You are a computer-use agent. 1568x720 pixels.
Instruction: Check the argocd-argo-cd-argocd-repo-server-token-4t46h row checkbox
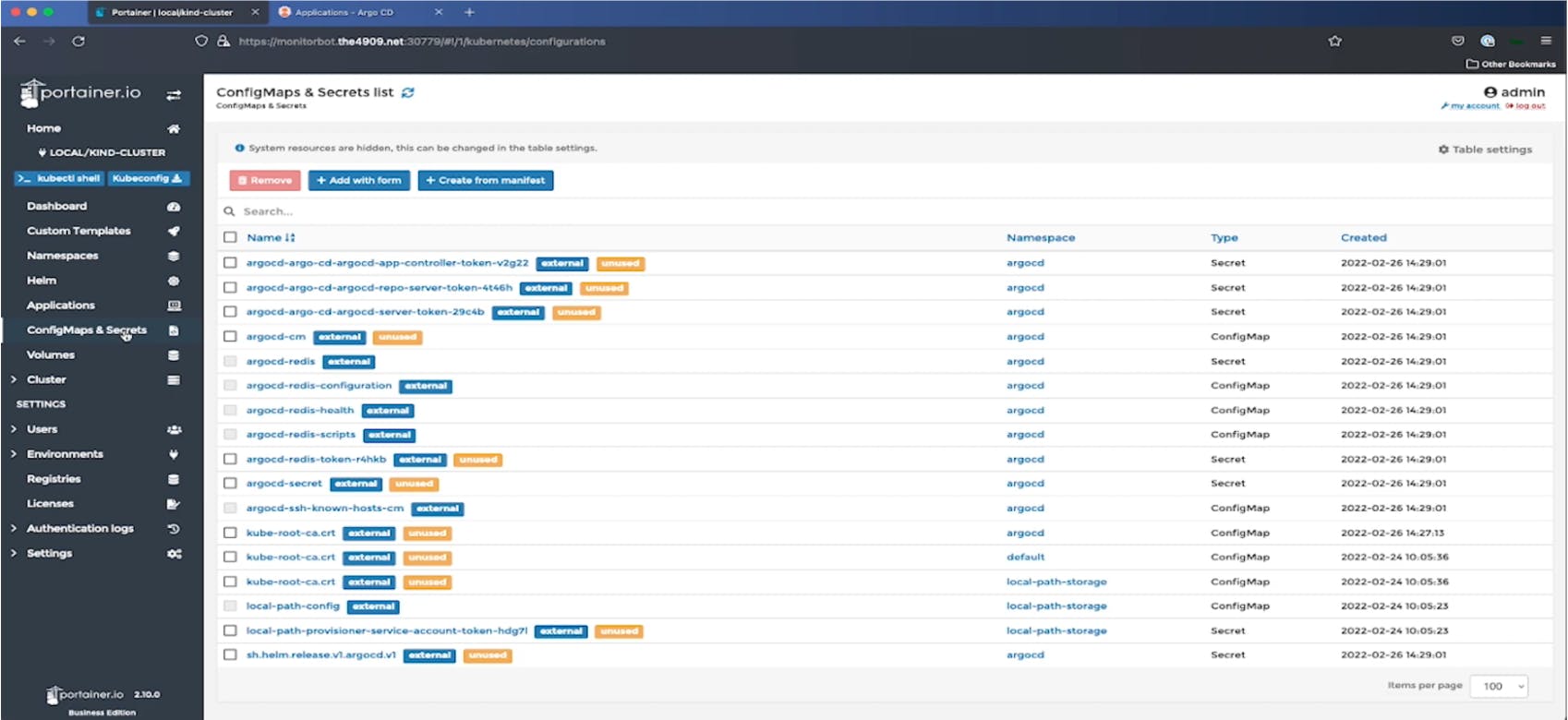230,288
